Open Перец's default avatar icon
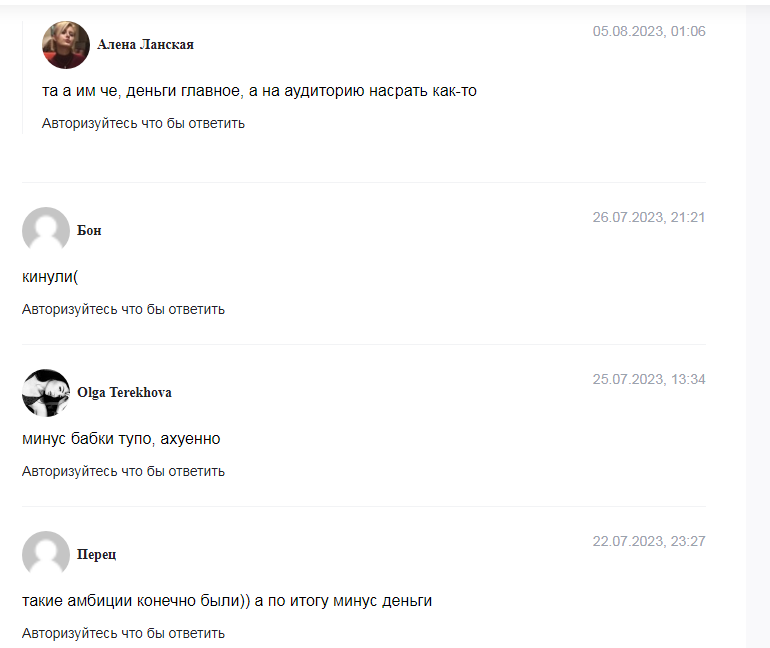Viewport: 770px width, 648px height. tap(46, 554)
